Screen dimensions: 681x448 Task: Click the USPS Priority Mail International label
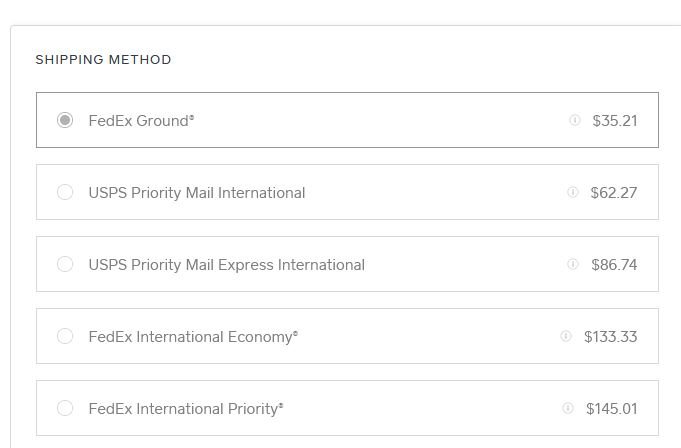click(x=197, y=193)
